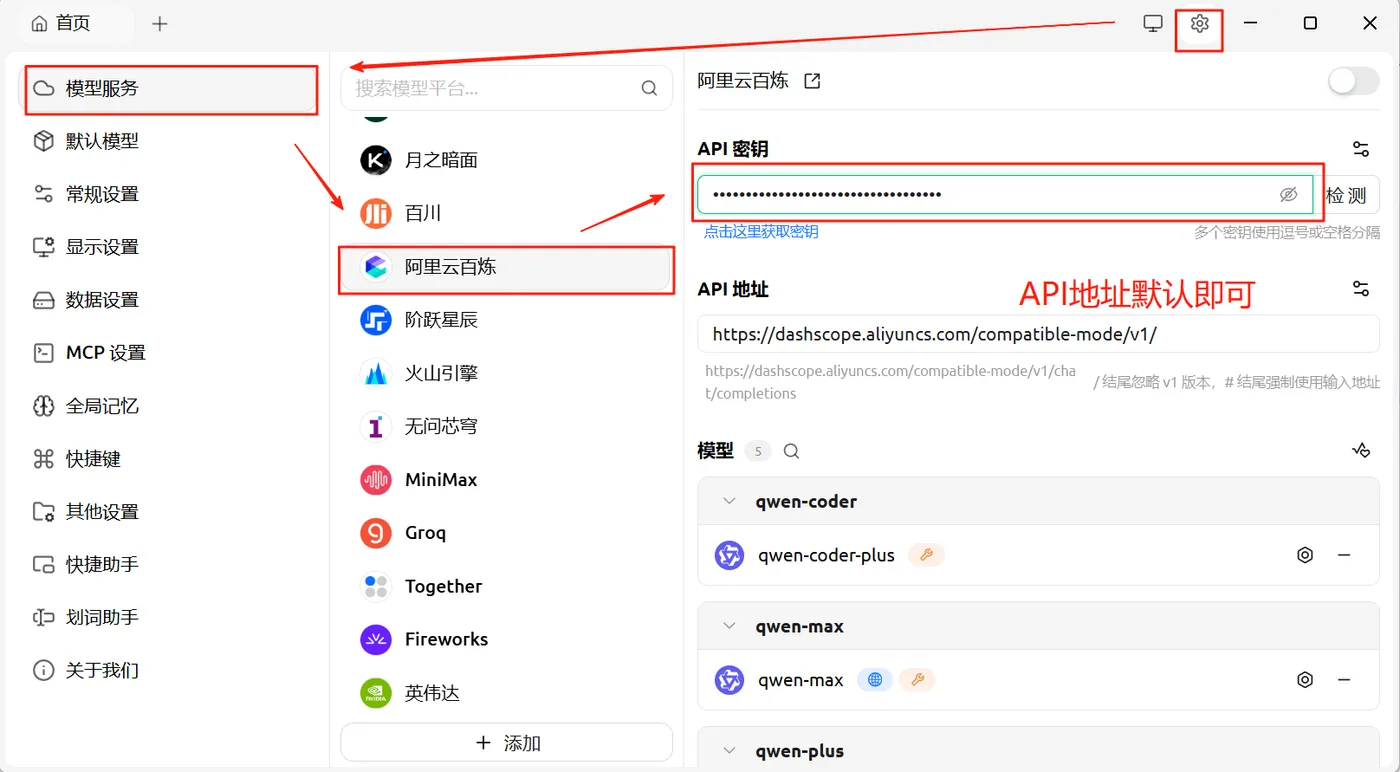Remove qwen-max with minus icon
Screen dimensions: 1400x772
click(1344, 680)
